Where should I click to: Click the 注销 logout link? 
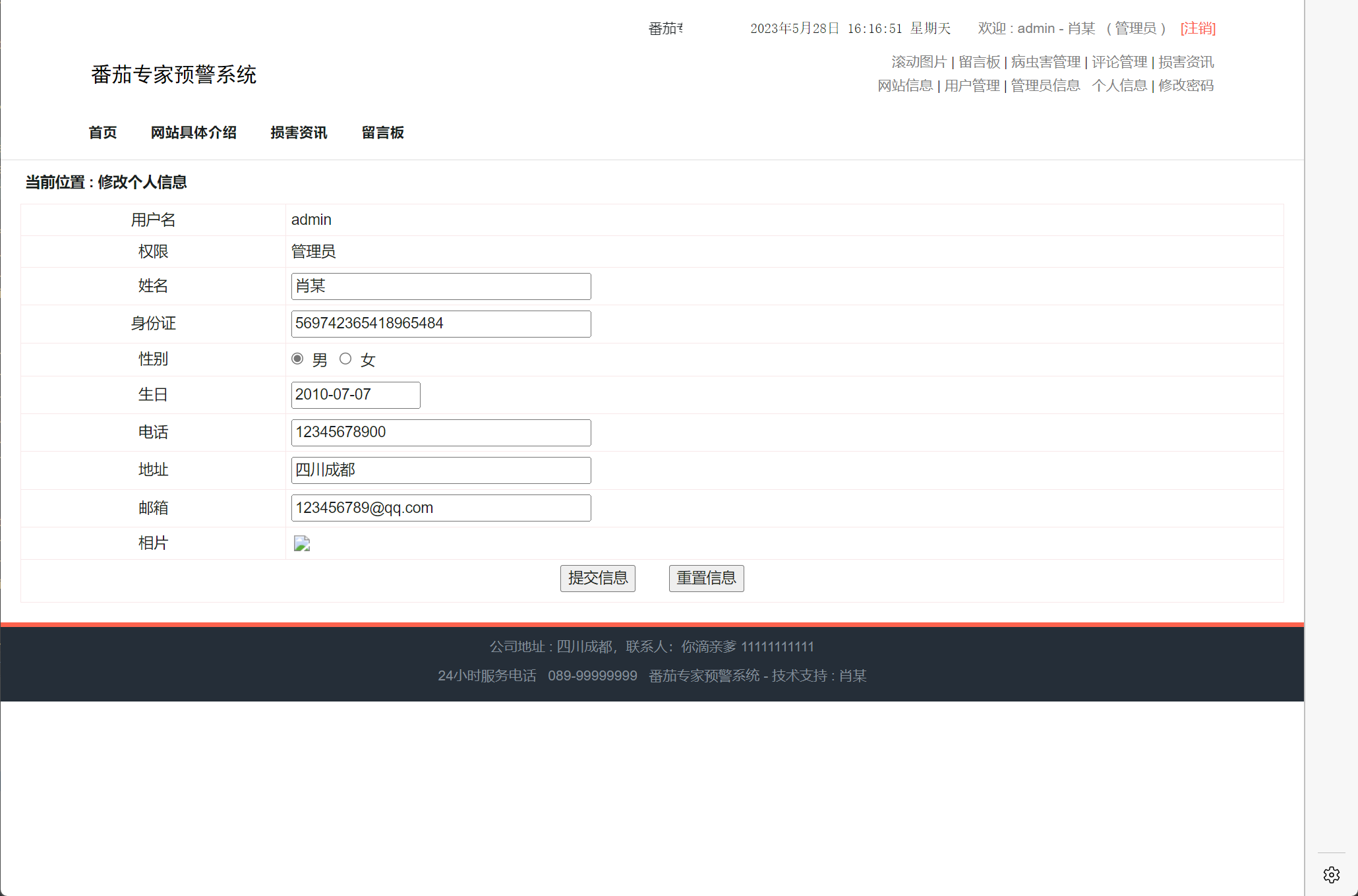coord(1197,28)
